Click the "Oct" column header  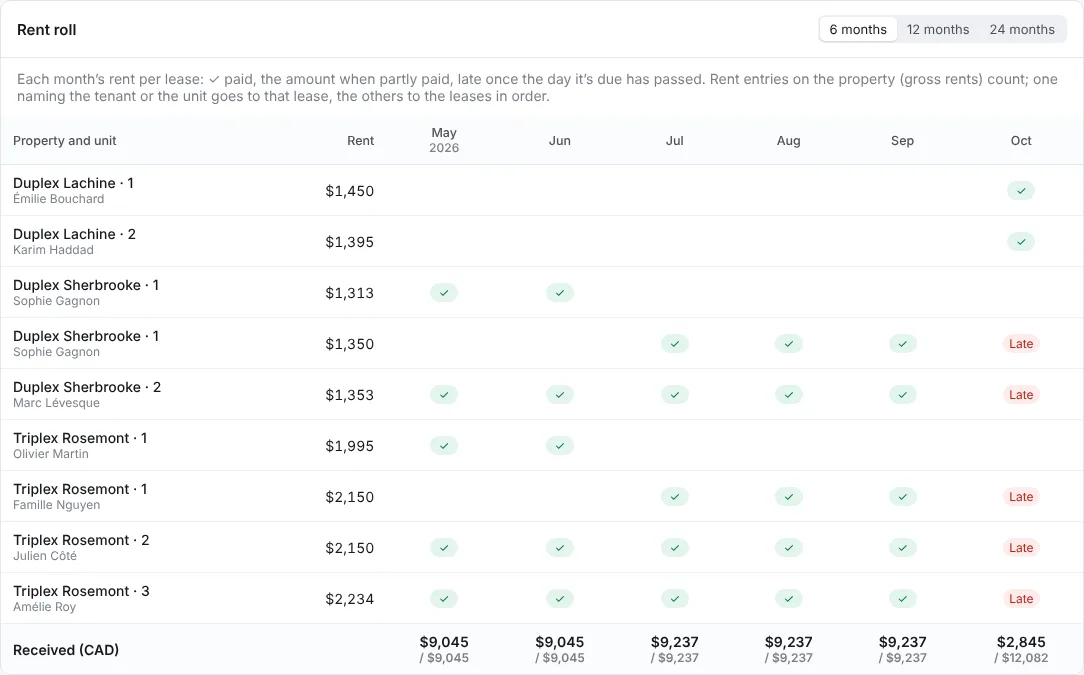(x=1021, y=140)
